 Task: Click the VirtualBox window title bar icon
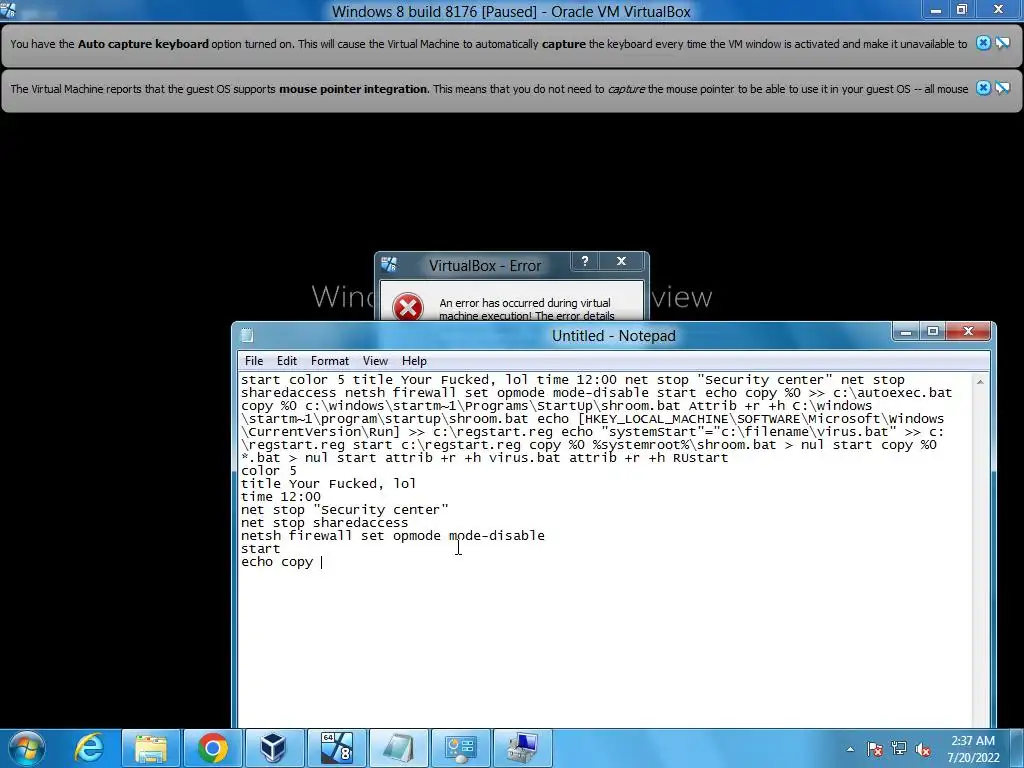tap(8, 10)
